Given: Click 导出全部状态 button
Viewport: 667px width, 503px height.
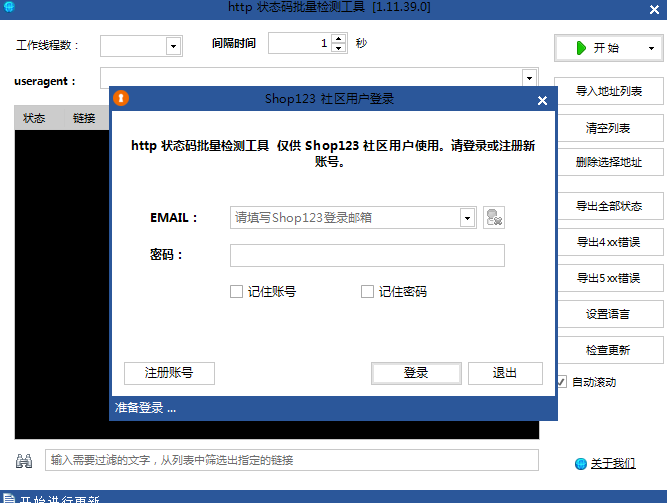Looking at the screenshot, I should coord(609,206).
